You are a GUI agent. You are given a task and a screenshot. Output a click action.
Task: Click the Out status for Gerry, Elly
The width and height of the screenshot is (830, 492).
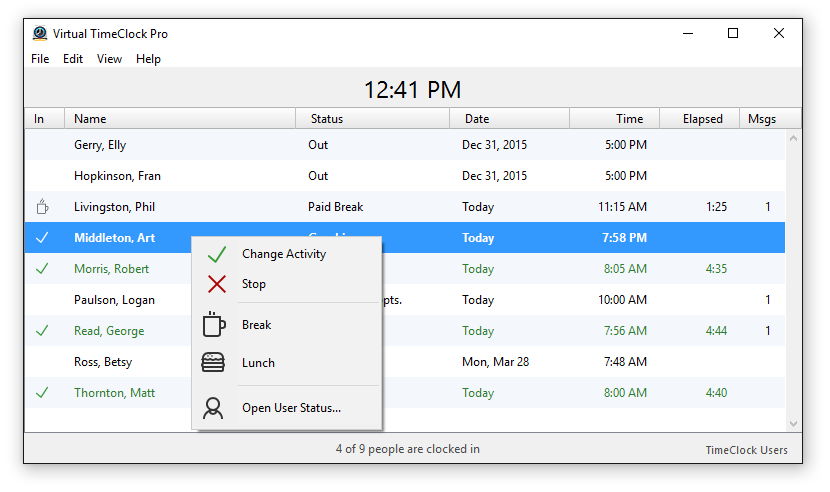click(318, 145)
